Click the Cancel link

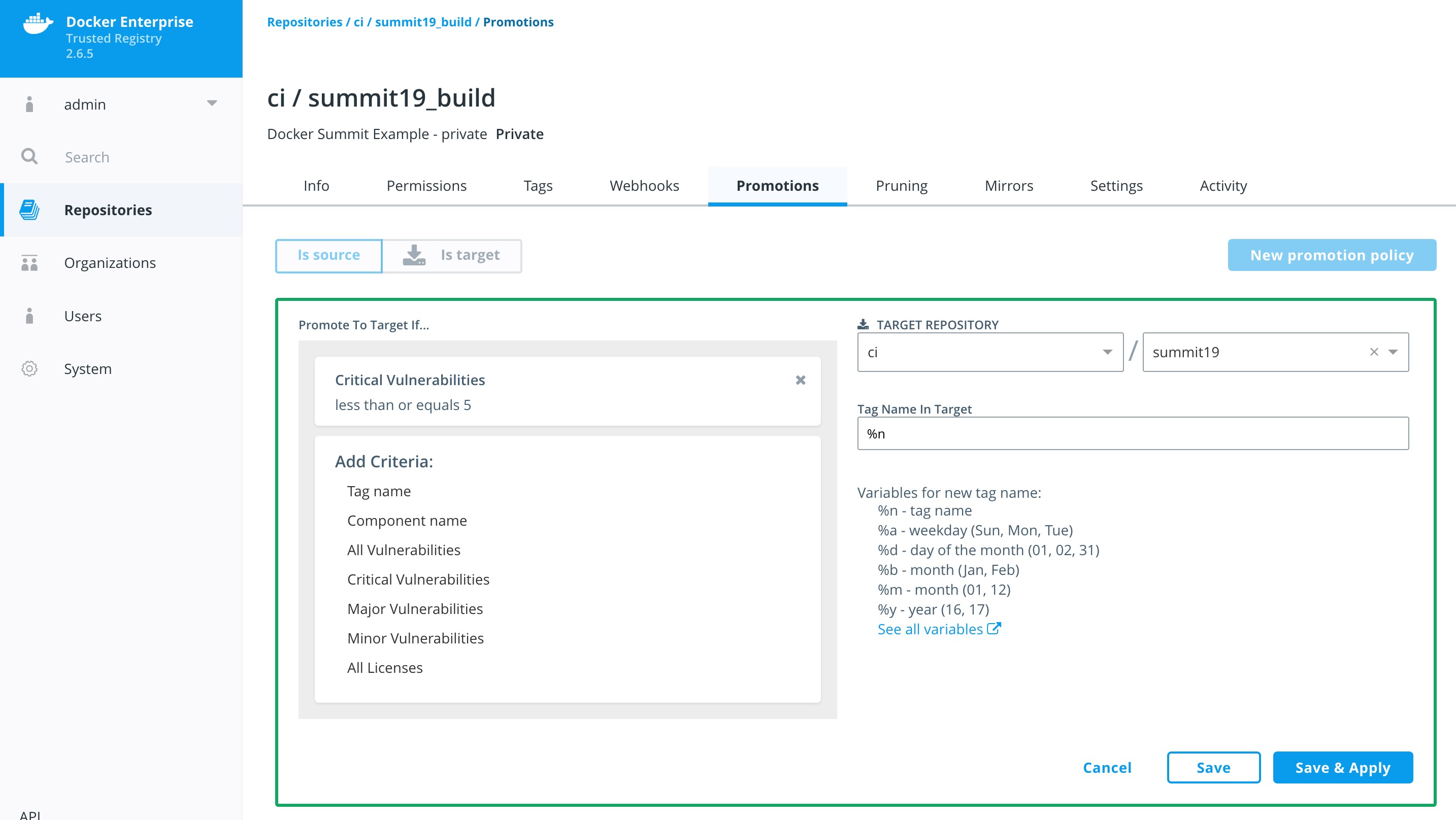pos(1107,767)
